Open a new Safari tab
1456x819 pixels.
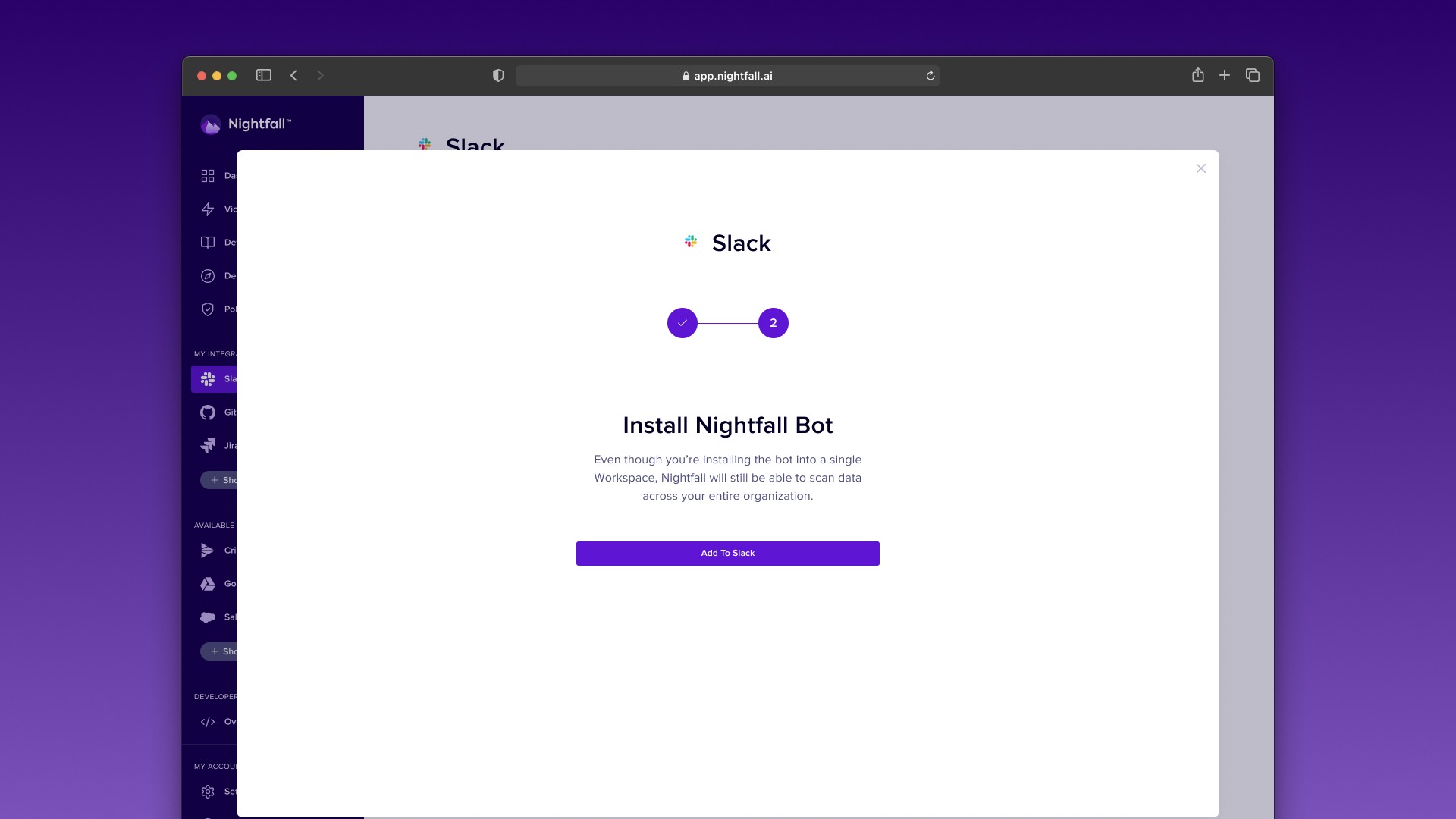coord(1225,75)
